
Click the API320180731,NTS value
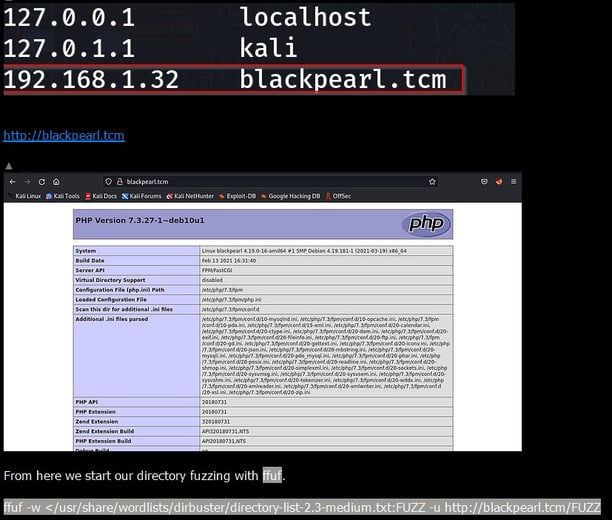(x=225, y=431)
